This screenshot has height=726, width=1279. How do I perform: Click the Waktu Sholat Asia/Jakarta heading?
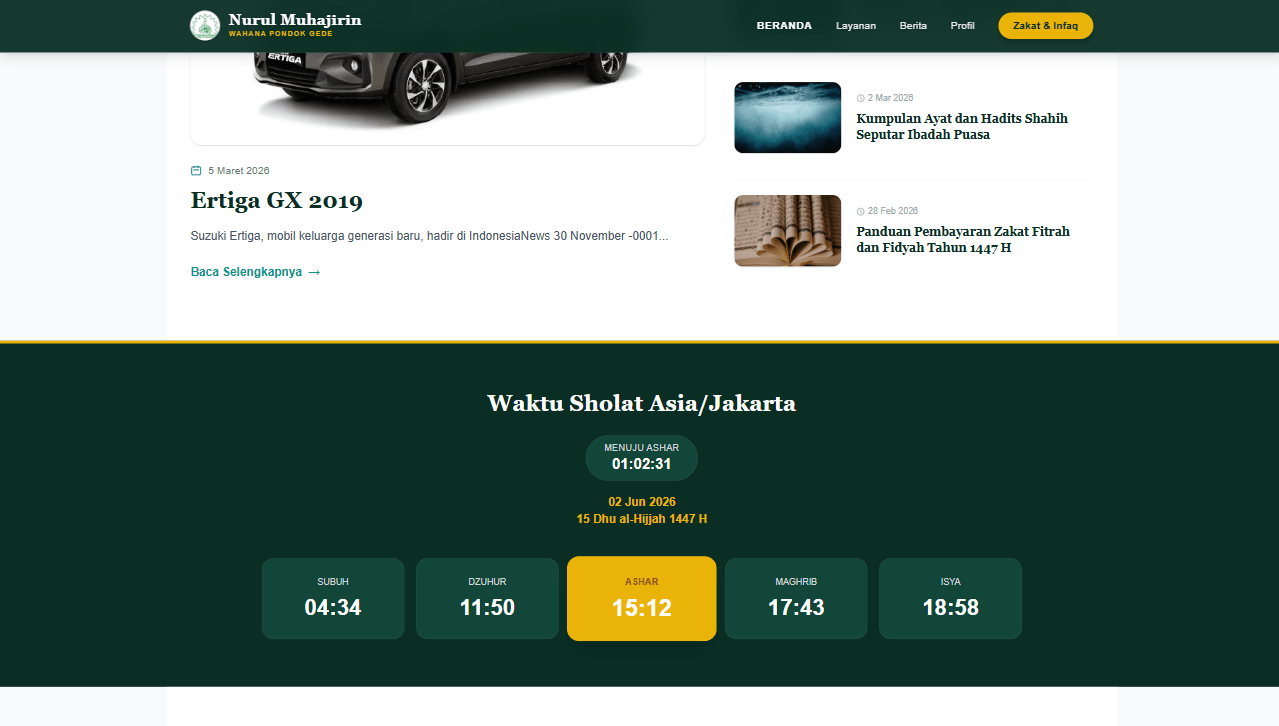pyautogui.click(x=641, y=403)
